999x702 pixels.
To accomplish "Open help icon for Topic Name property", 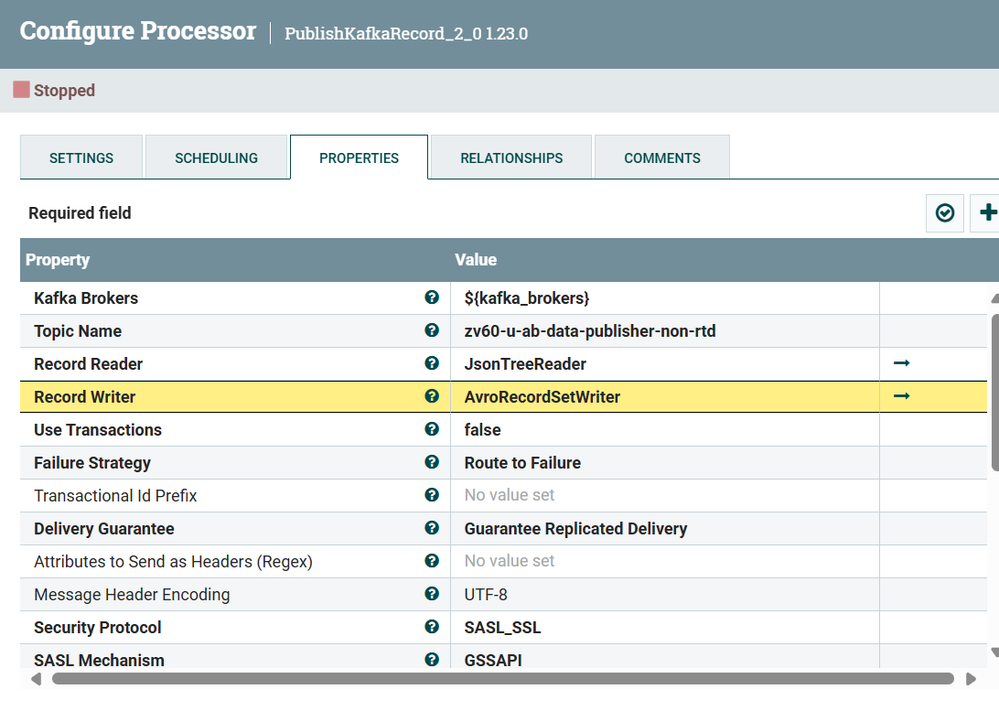I will pyautogui.click(x=431, y=331).
